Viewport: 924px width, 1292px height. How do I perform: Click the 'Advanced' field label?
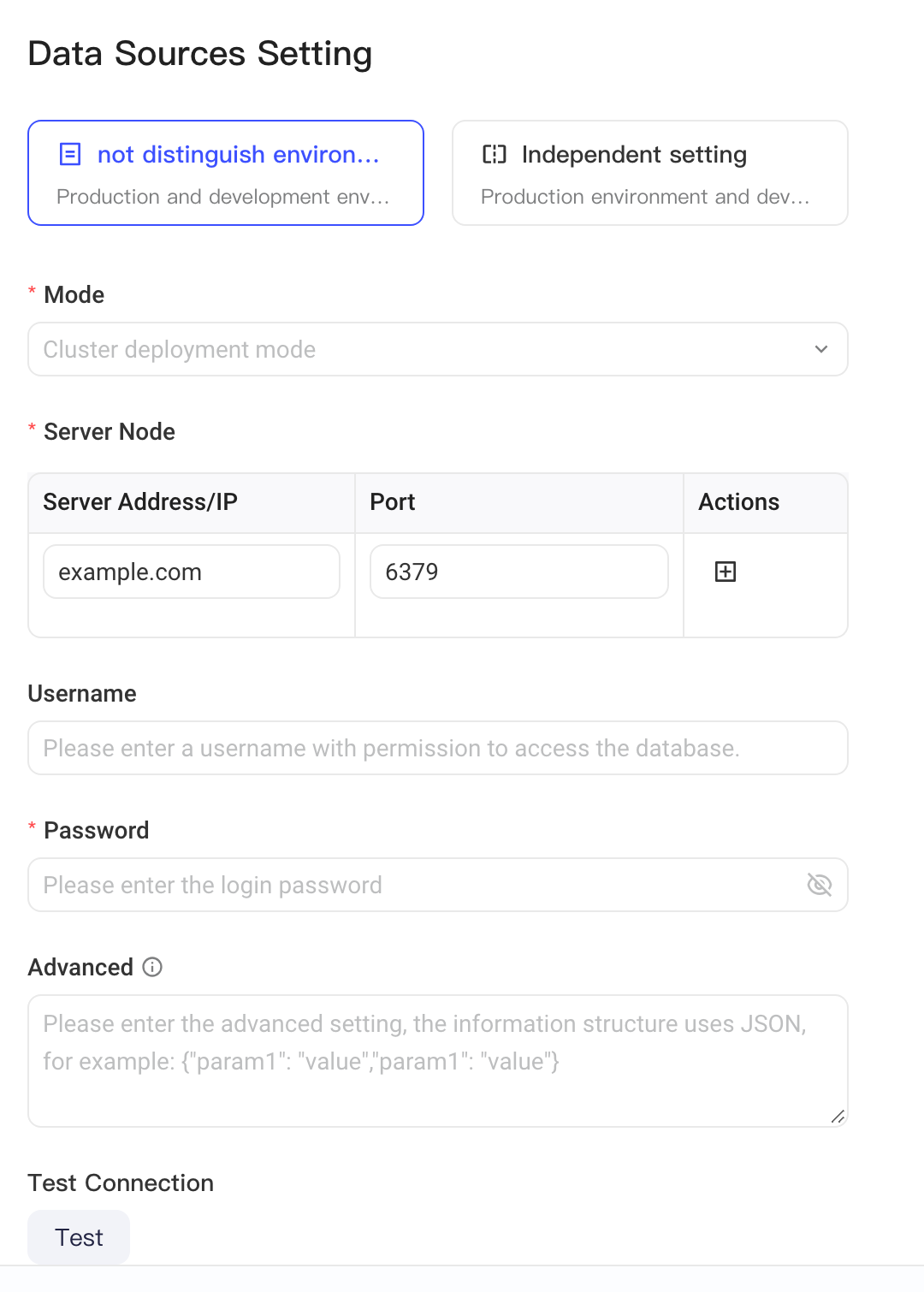[80, 968]
